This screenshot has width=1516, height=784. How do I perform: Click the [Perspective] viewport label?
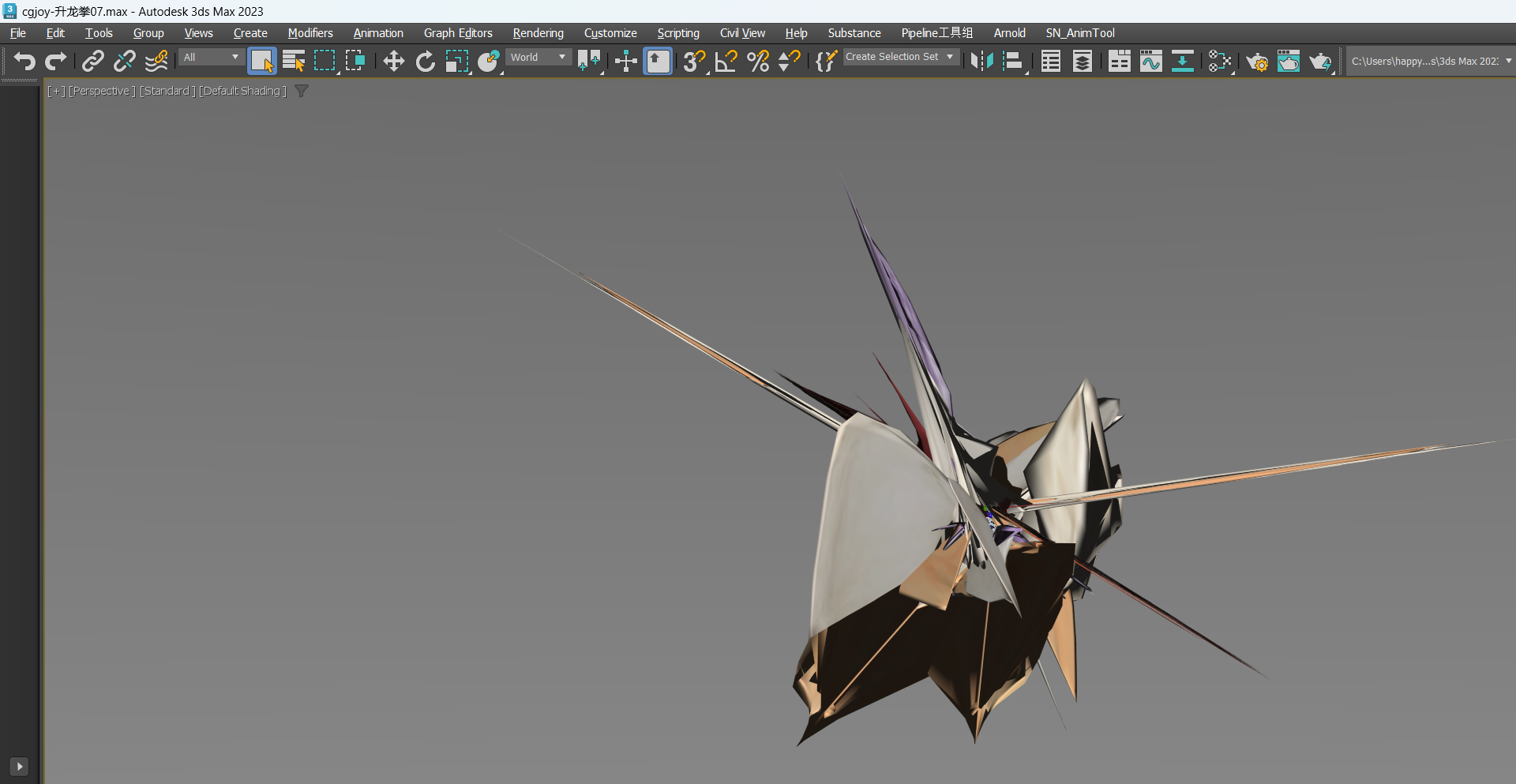pyautogui.click(x=102, y=91)
